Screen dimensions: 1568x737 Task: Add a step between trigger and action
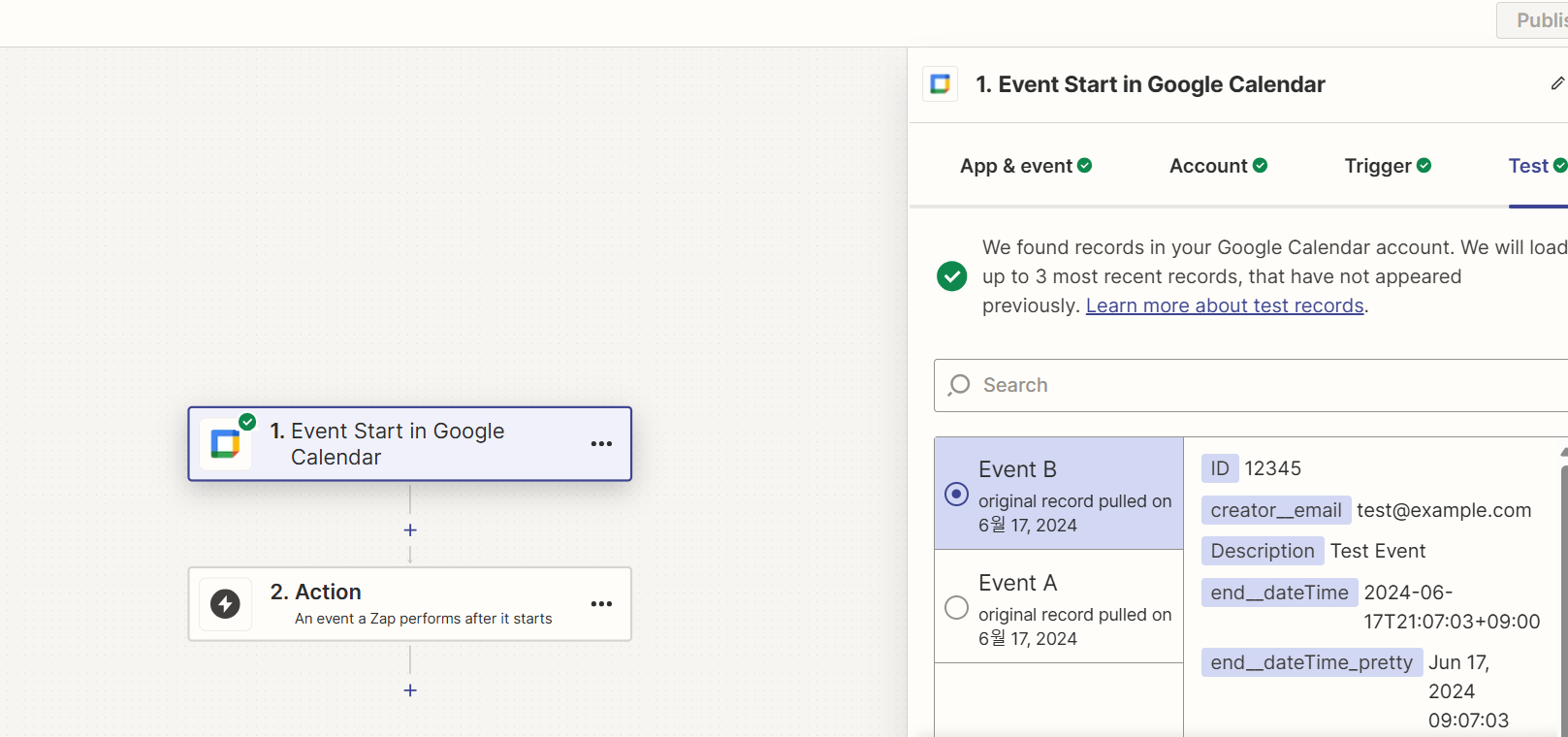point(410,530)
